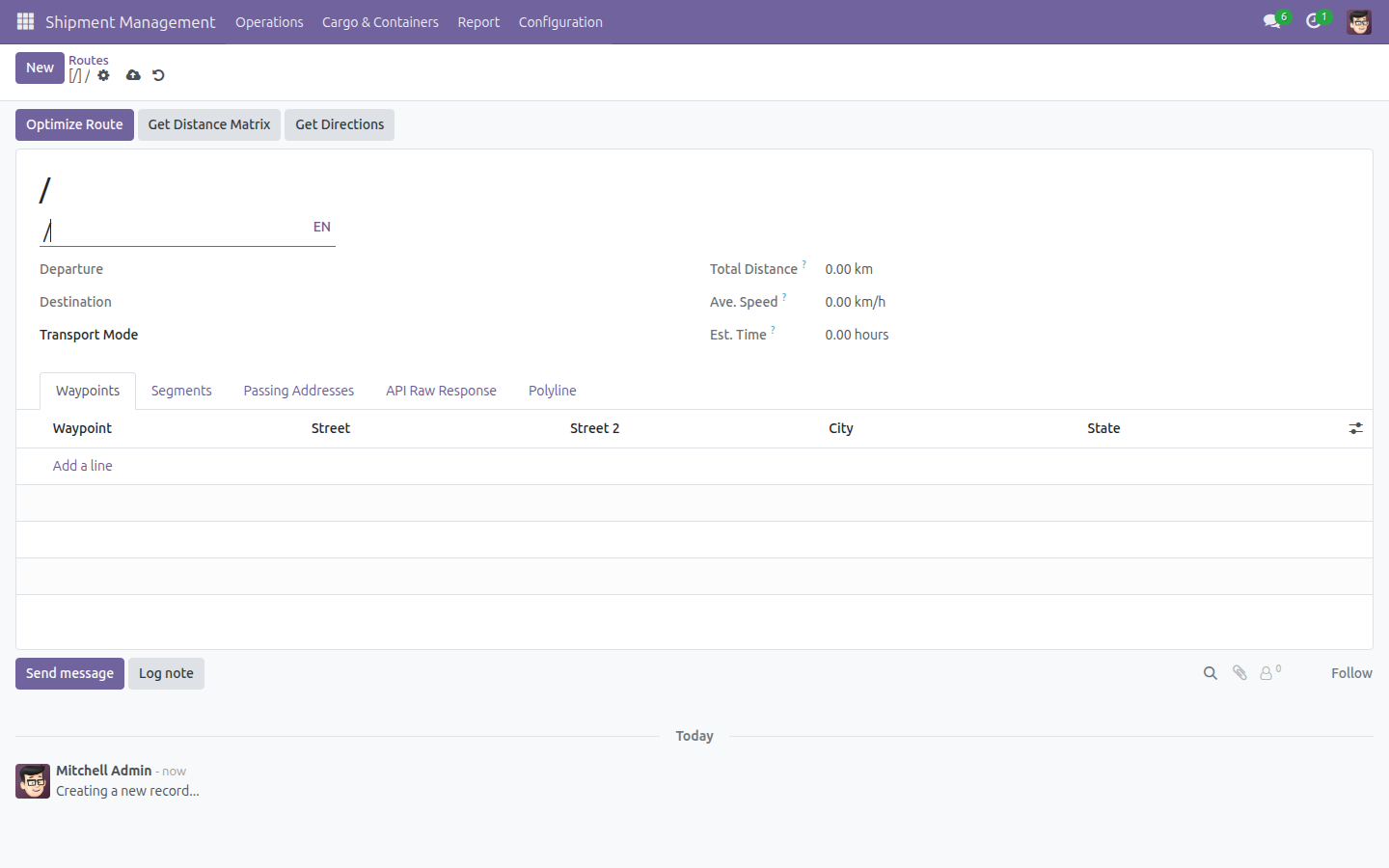Open the apps grid menu
Image resolution: width=1389 pixels, height=868 pixels.
click(x=26, y=21)
